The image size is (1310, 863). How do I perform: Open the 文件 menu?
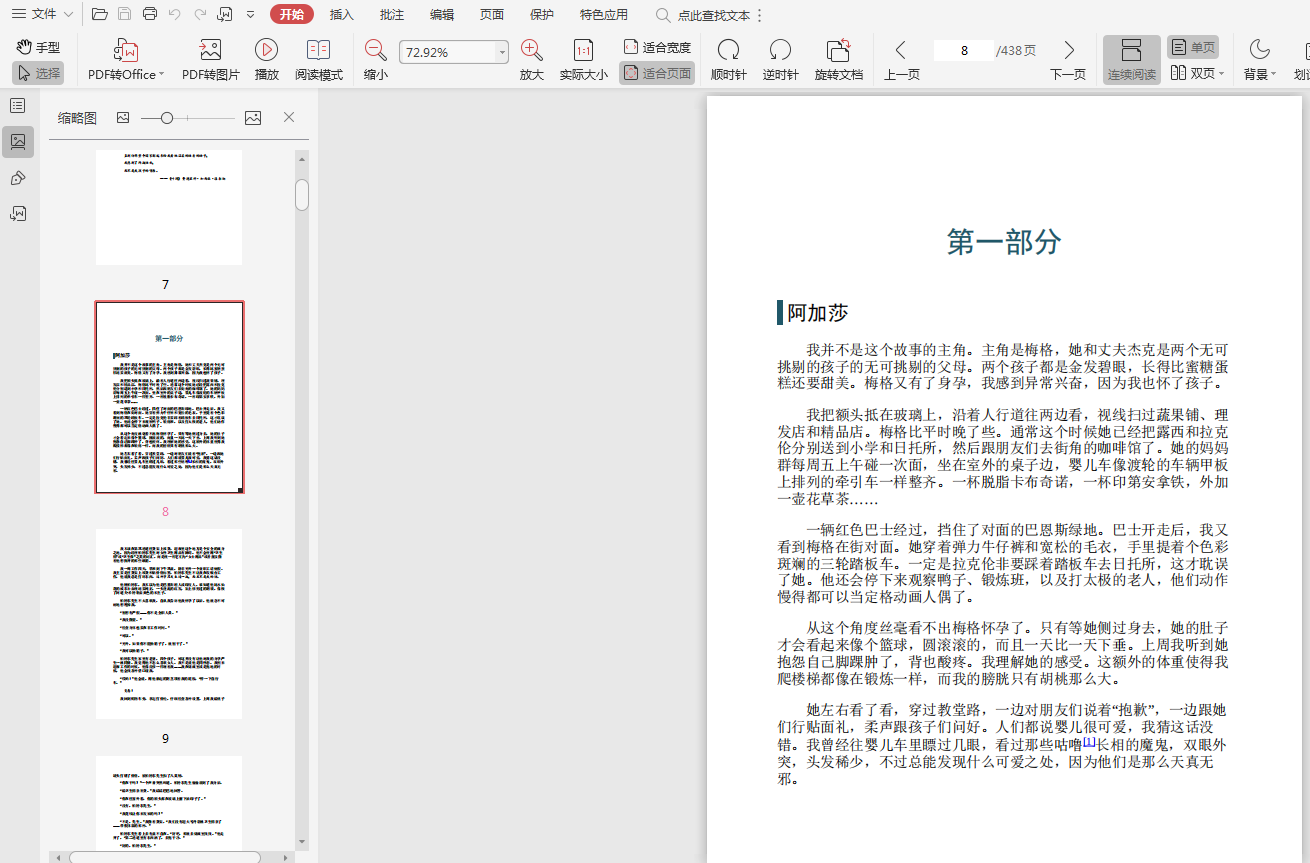click(42, 14)
